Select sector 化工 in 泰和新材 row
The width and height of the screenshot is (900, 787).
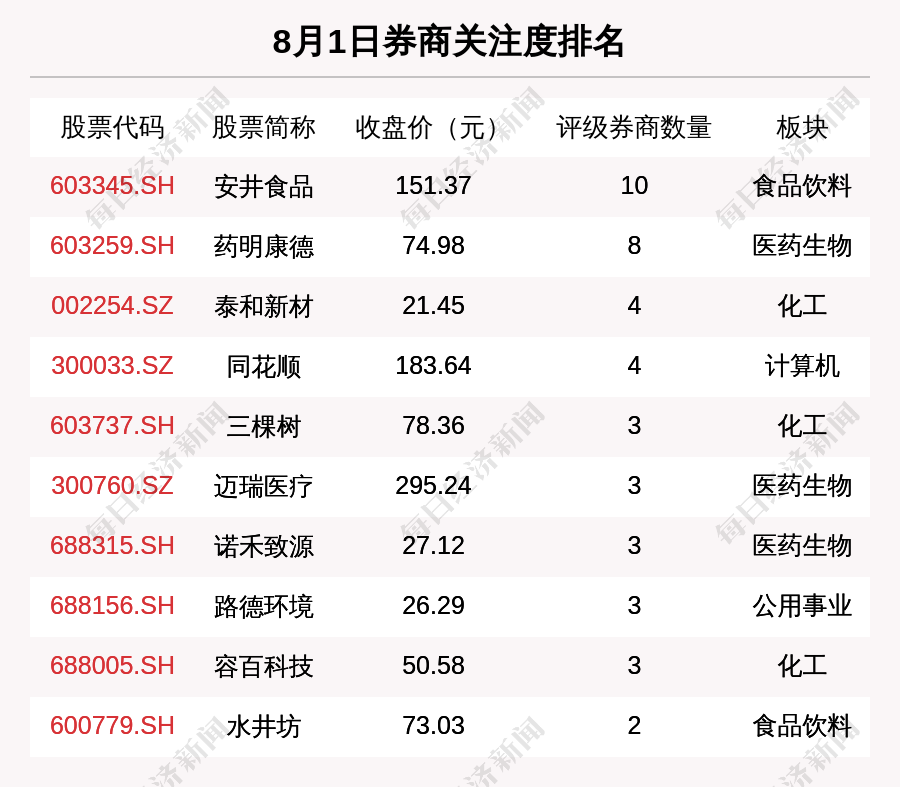point(802,307)
